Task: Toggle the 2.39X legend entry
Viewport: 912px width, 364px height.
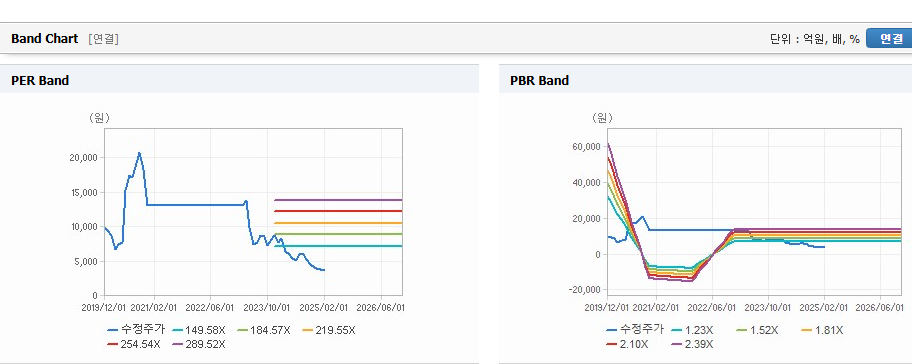Action: click(692, 344)
